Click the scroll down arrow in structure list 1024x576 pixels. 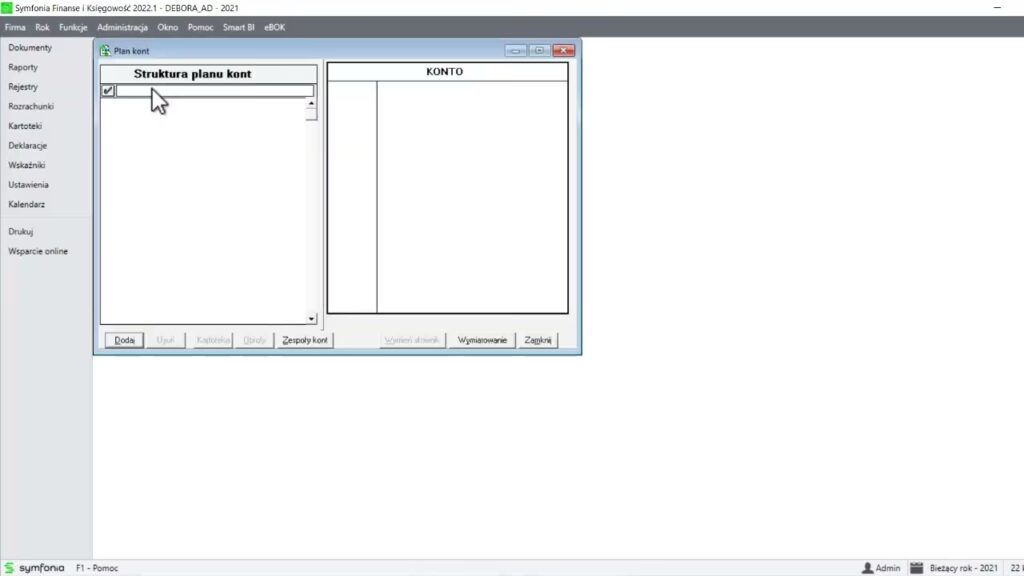point(311,319)
